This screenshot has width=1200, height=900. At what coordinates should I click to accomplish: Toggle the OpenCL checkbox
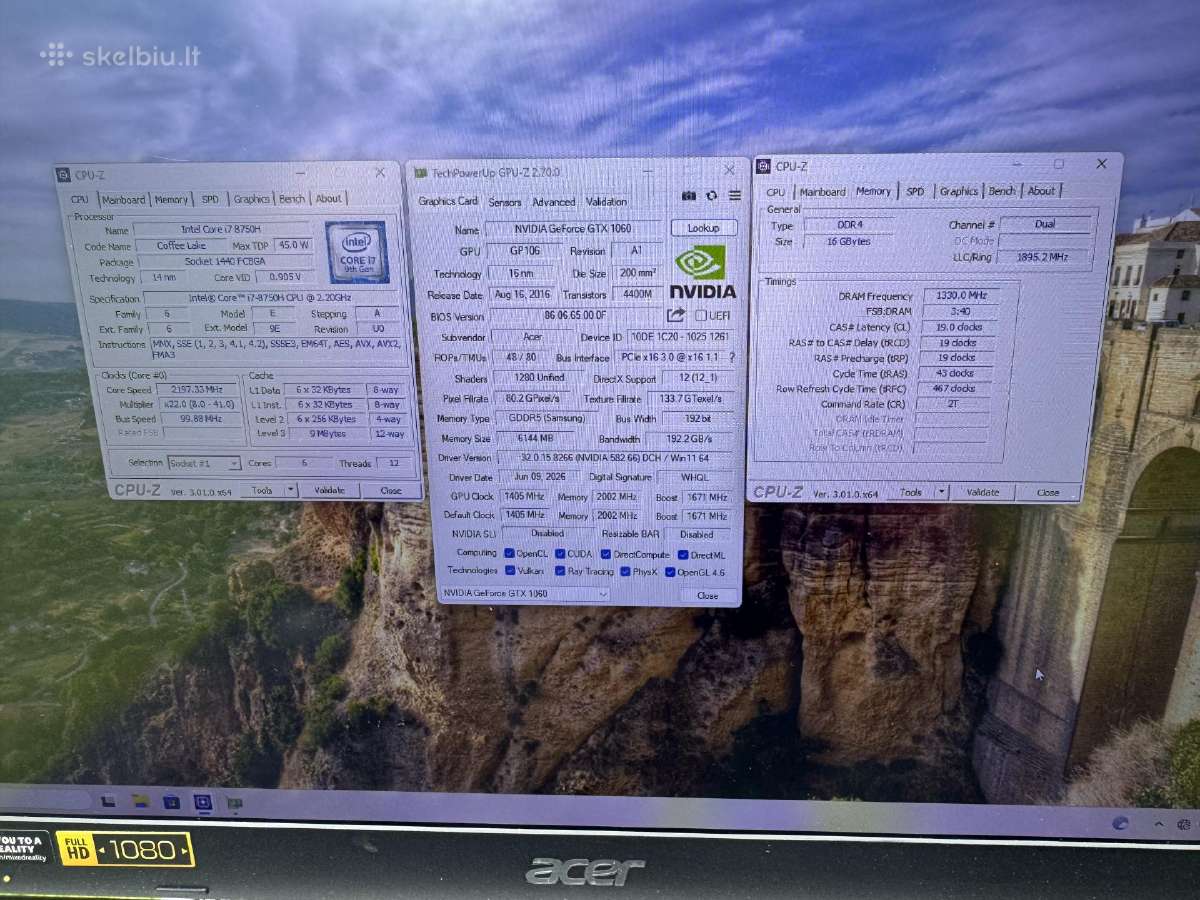[510, 553]
